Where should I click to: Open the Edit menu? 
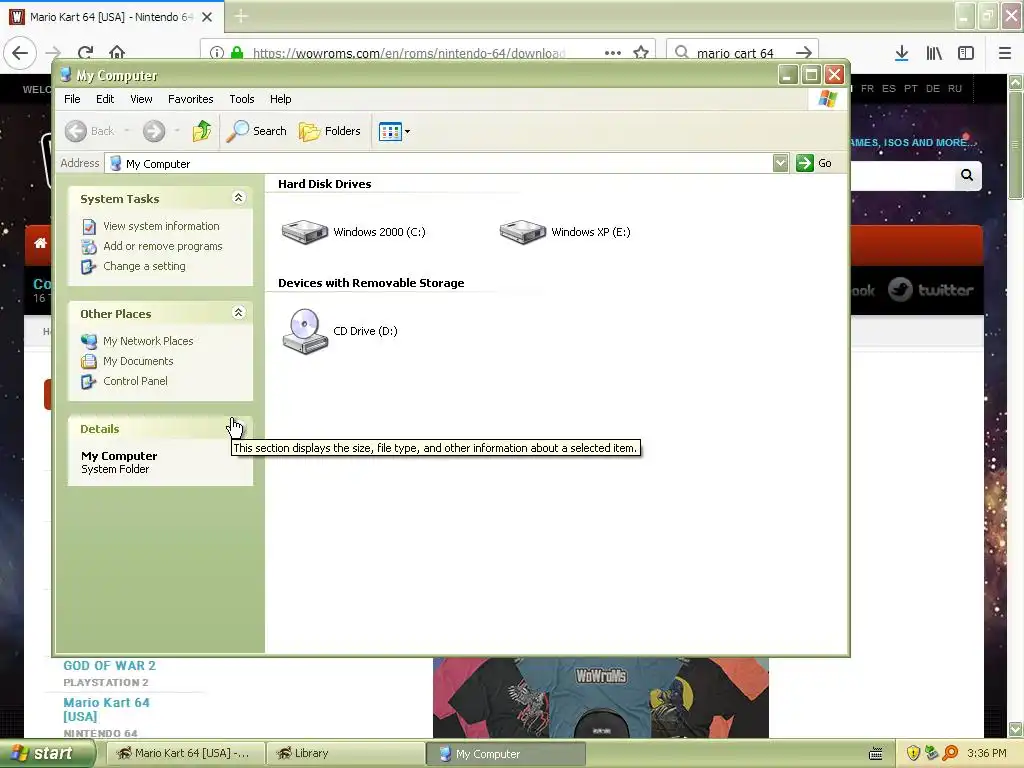[105, 99]
